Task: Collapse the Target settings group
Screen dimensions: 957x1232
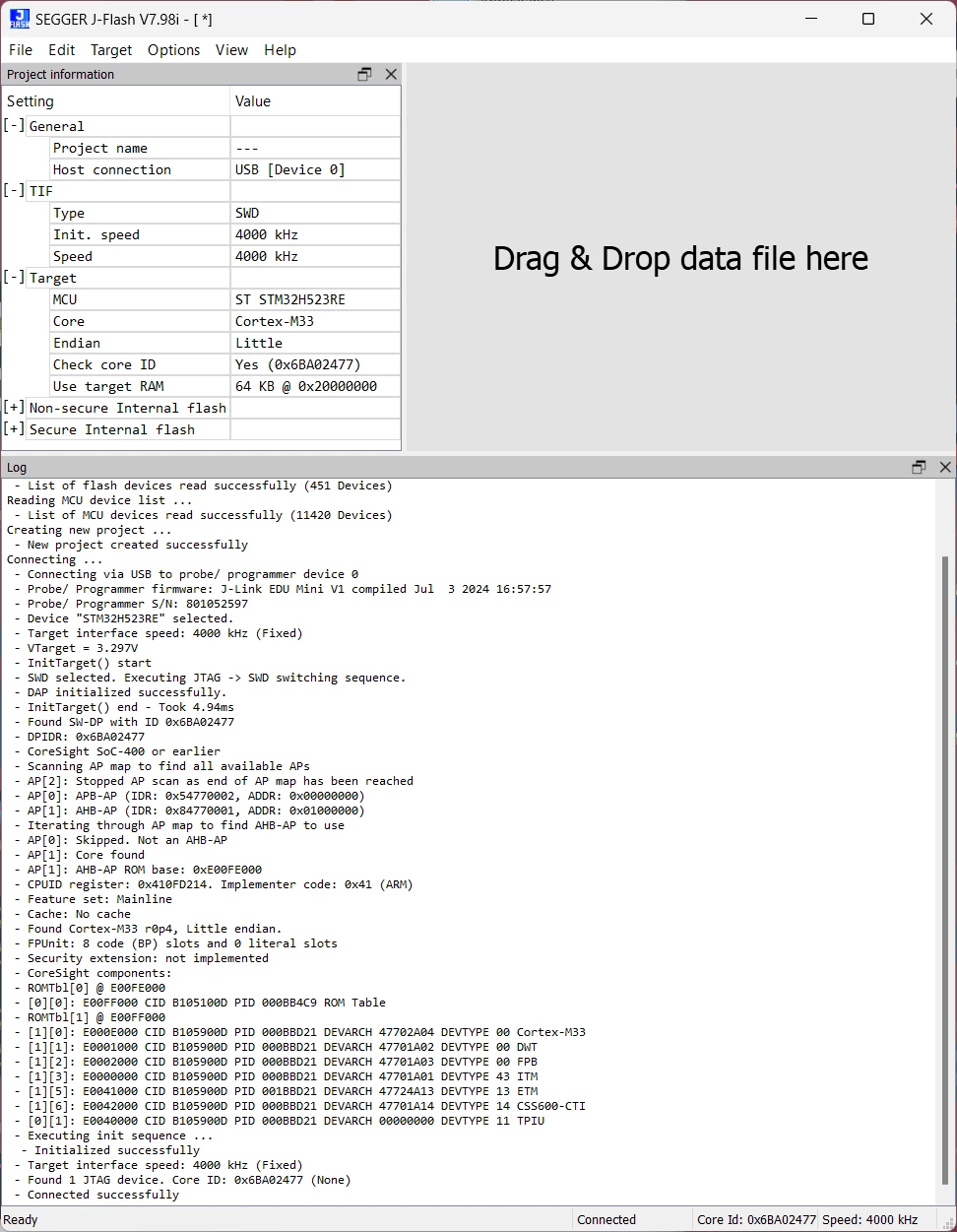Action: pyautogui.click(x=14, y=278)
